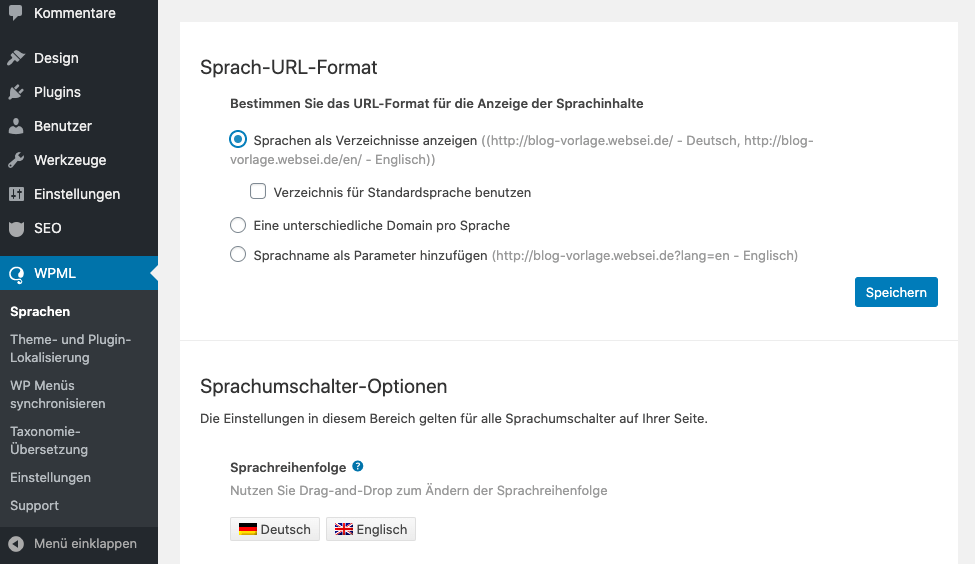Click the Einstellungen sliders icon
This screenshot has width=975, height=564.
(x=16, y=194)
